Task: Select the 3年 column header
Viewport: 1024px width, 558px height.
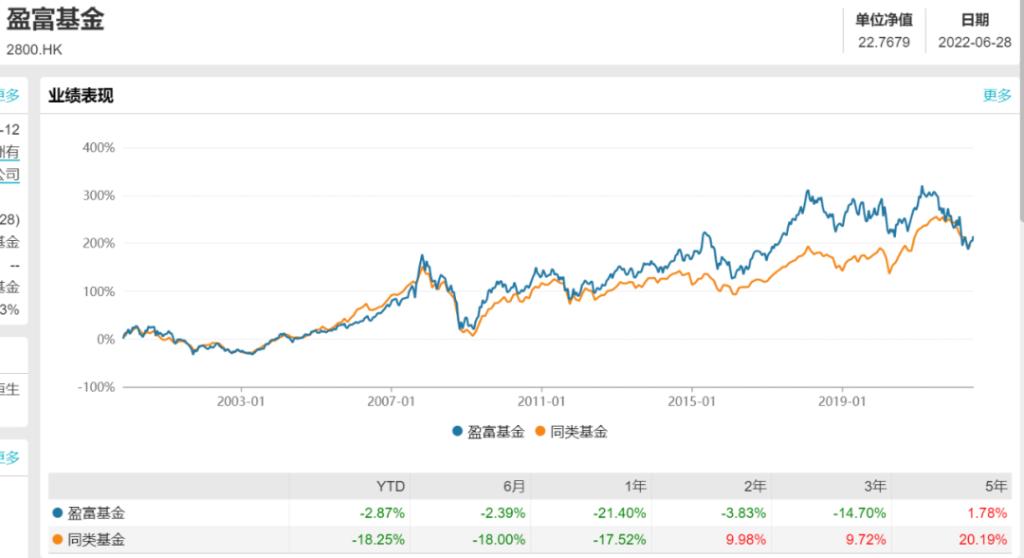Action: (x=875, y=486)
